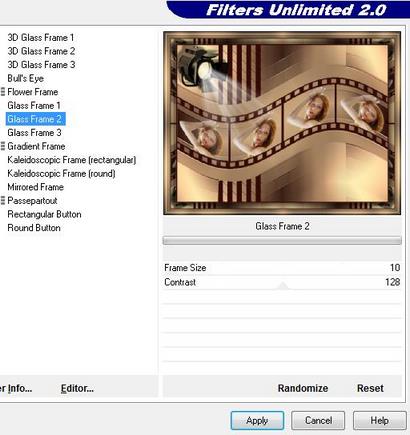Choose Round Button filter
410x435 pixels.
34,228
